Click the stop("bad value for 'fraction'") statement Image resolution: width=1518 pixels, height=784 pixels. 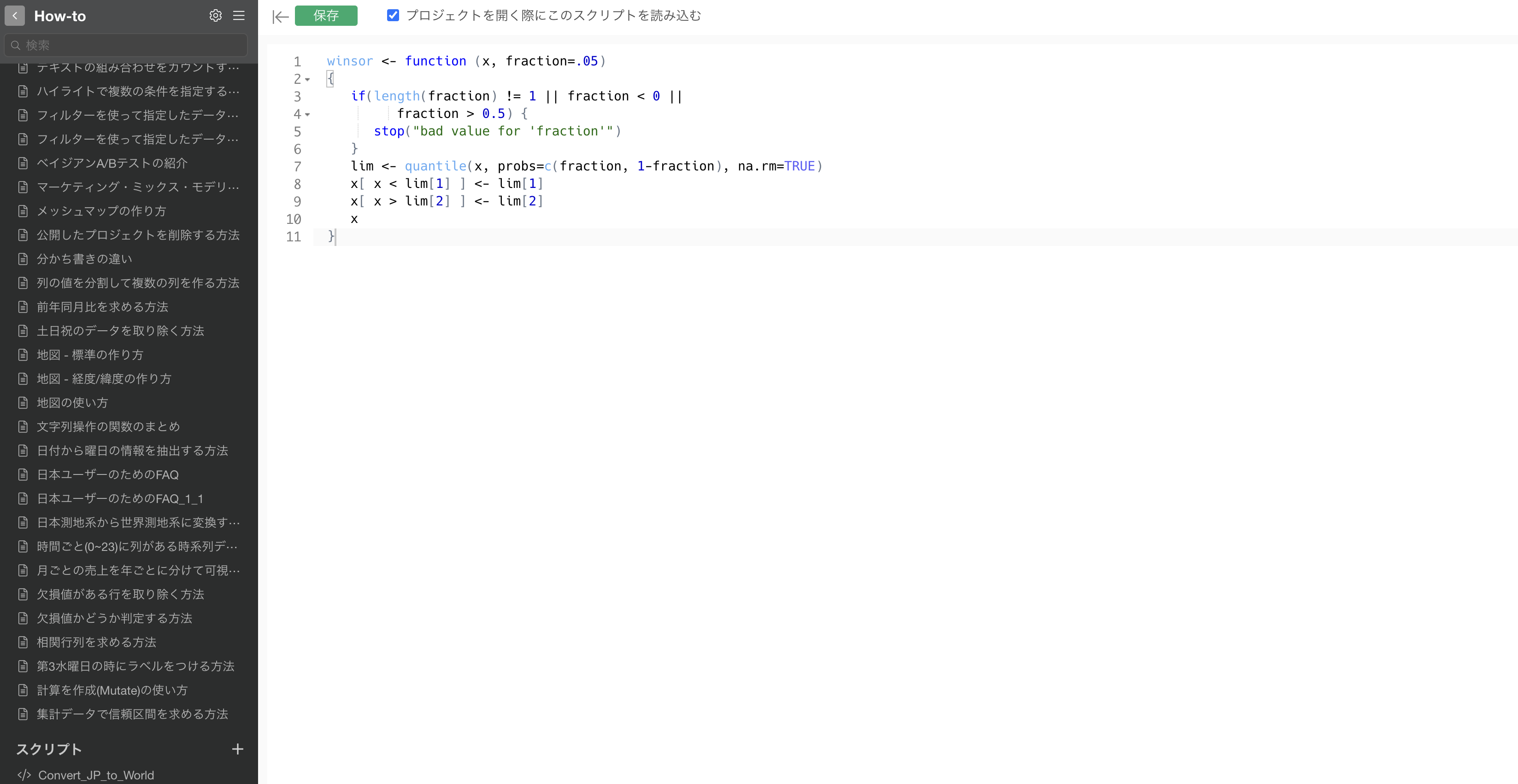click(498, 131)
